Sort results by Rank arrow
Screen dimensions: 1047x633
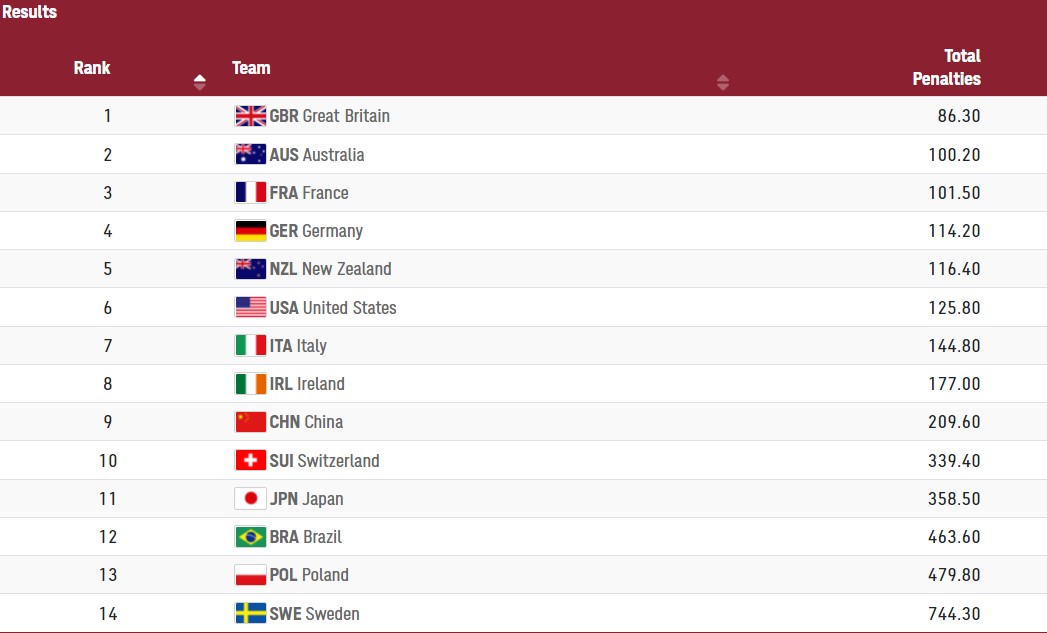[x=200, y=82]
